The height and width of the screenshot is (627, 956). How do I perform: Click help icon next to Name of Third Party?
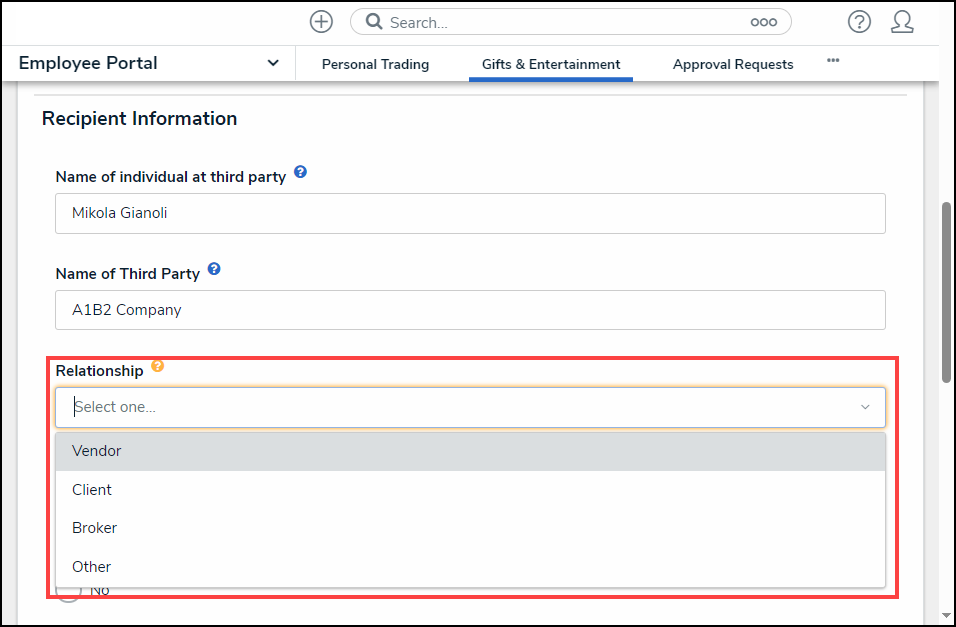tap(214, 270)
